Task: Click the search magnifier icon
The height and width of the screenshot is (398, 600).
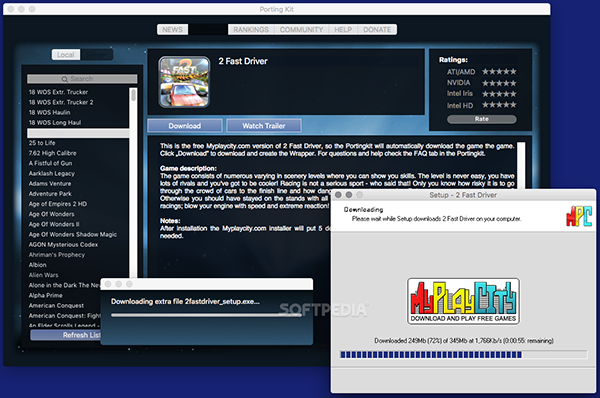Action: tap(65, 79)
